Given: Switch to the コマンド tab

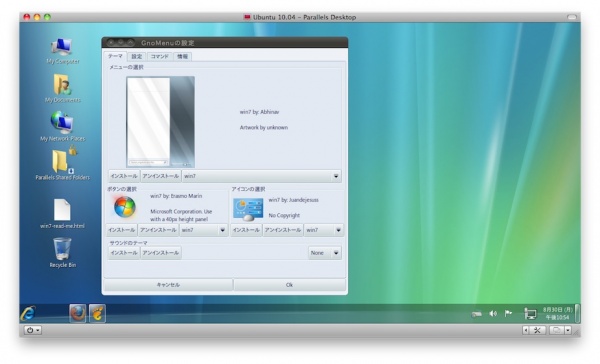Looking at the screenshot, I should click(160, 57).
